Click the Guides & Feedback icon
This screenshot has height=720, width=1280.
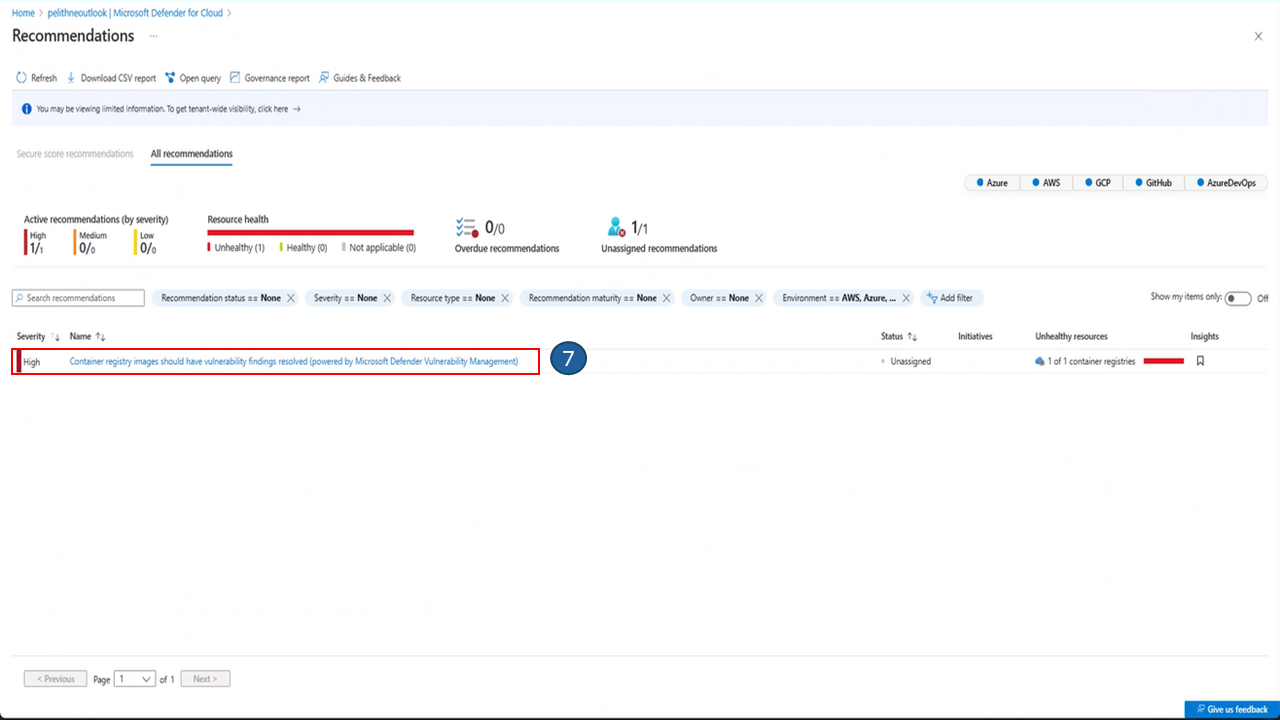coord(324,78)
